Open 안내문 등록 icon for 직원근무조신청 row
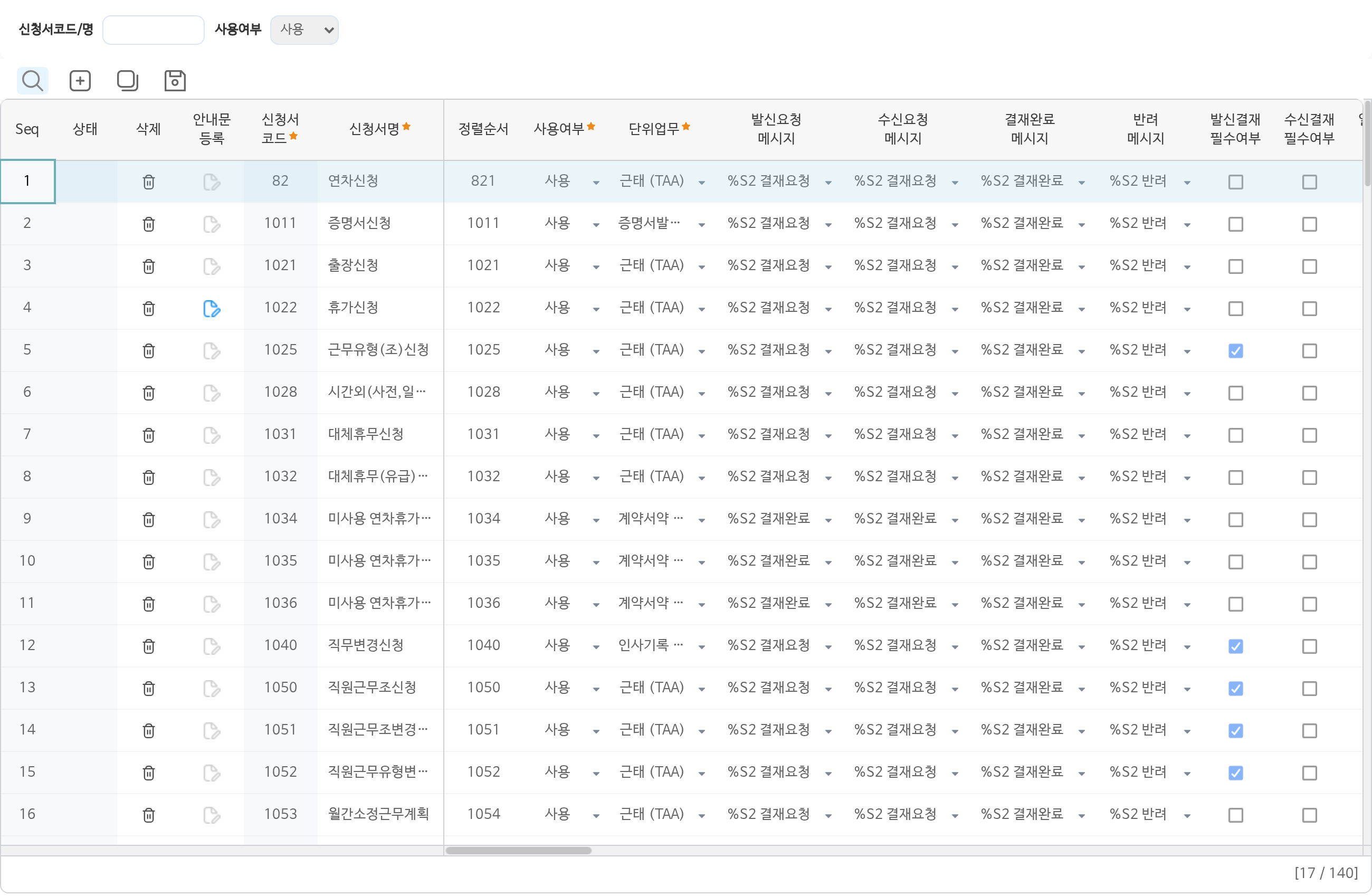Screen dimensions: 1372x896 [x=212, y=689]
